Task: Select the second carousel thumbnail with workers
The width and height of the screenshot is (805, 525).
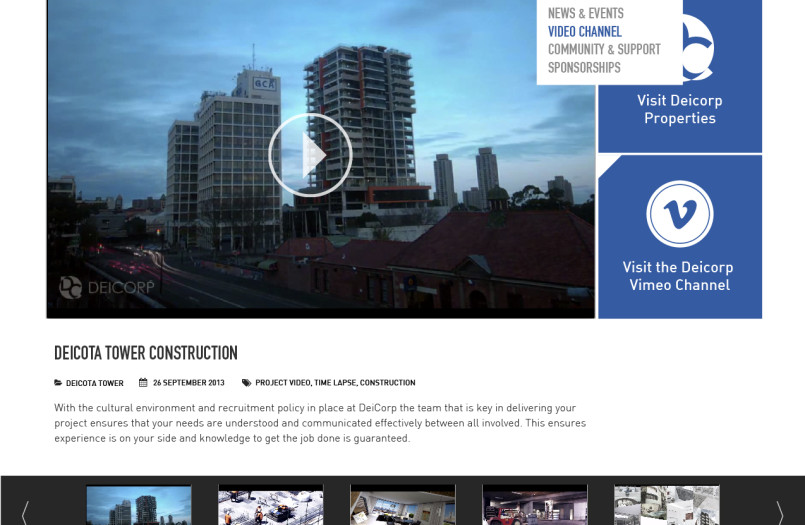Action: [270, 506]
